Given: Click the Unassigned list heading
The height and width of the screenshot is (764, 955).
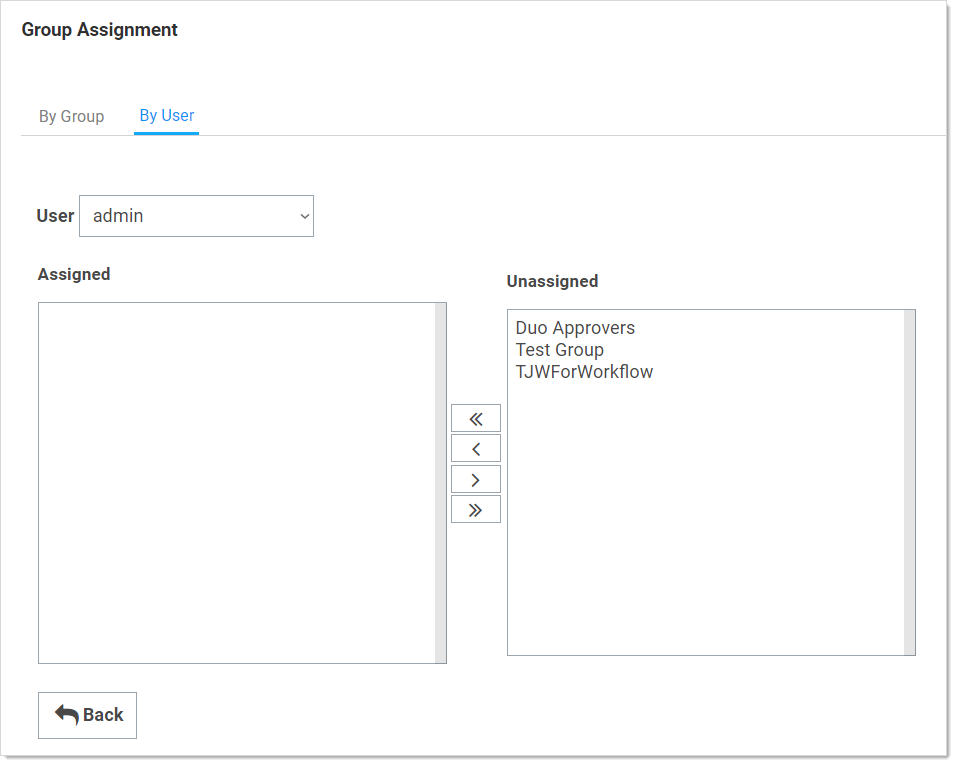Looking at the screenshot, I should 552,282.
